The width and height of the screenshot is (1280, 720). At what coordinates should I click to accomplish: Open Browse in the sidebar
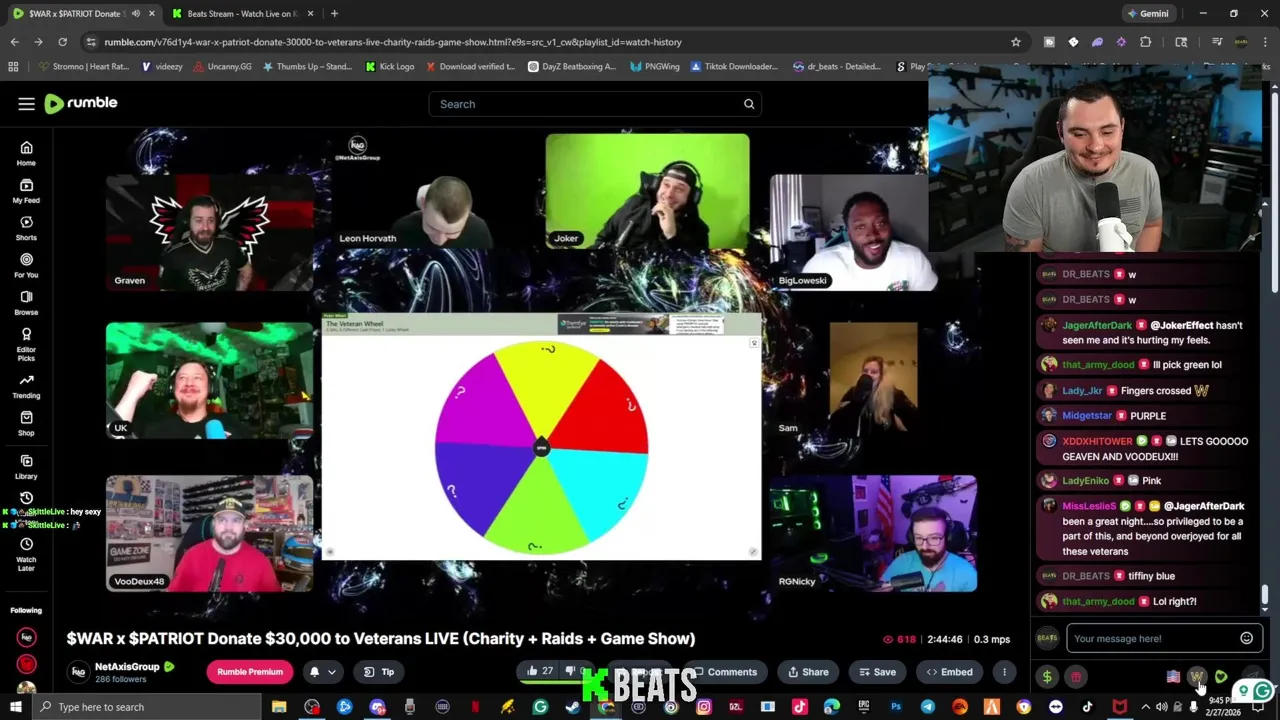point(26,303)
